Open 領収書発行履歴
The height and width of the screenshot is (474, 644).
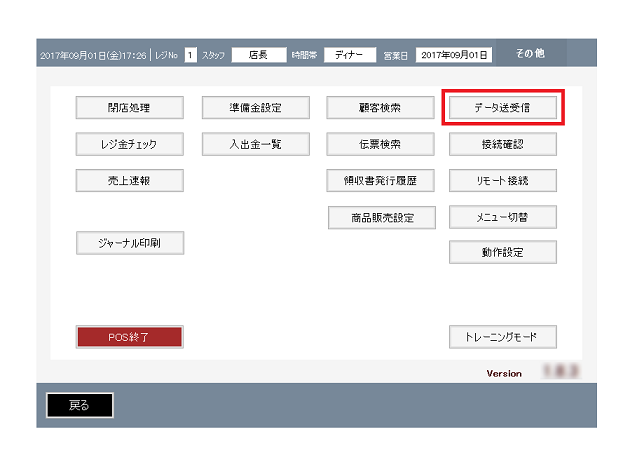pos(380,180)
